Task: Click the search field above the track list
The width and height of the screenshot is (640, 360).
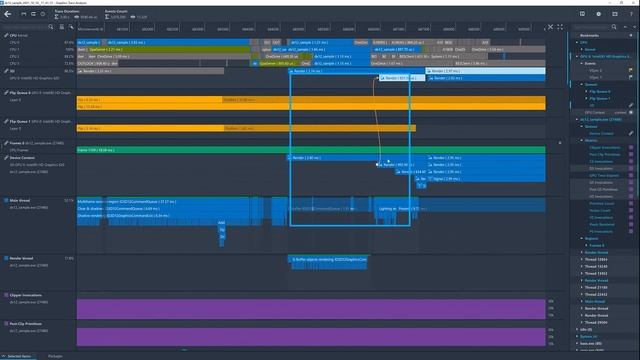Action: point(24,27)
